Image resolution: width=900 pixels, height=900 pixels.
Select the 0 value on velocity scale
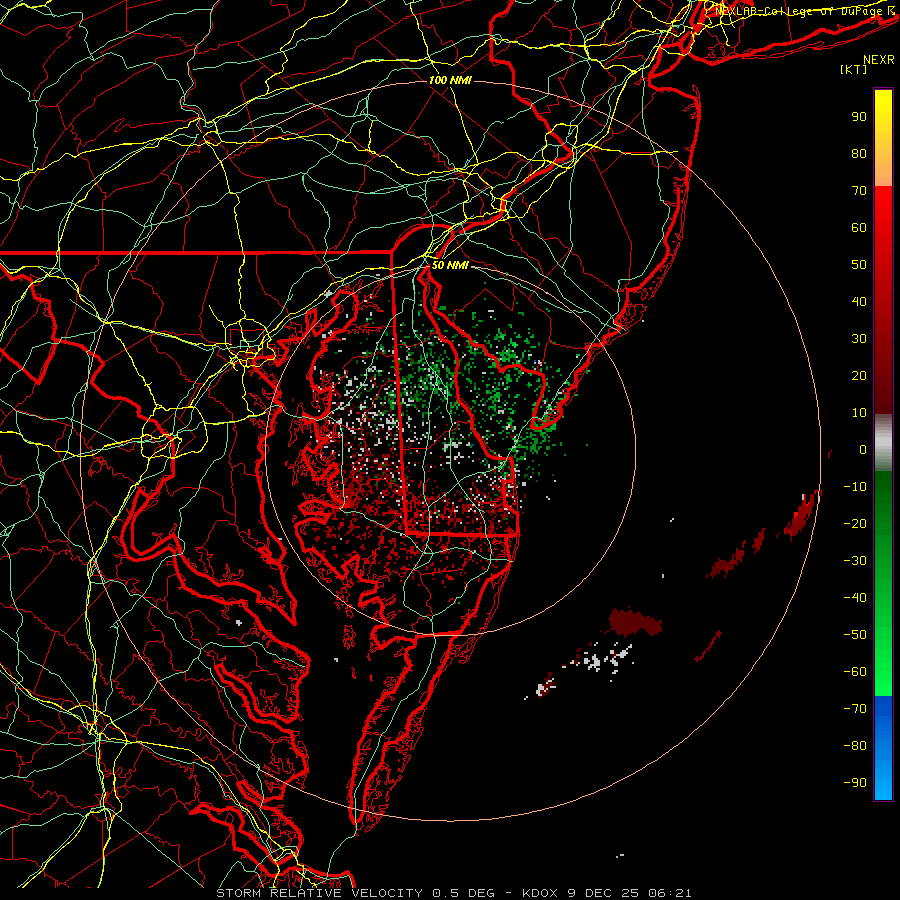863,449
